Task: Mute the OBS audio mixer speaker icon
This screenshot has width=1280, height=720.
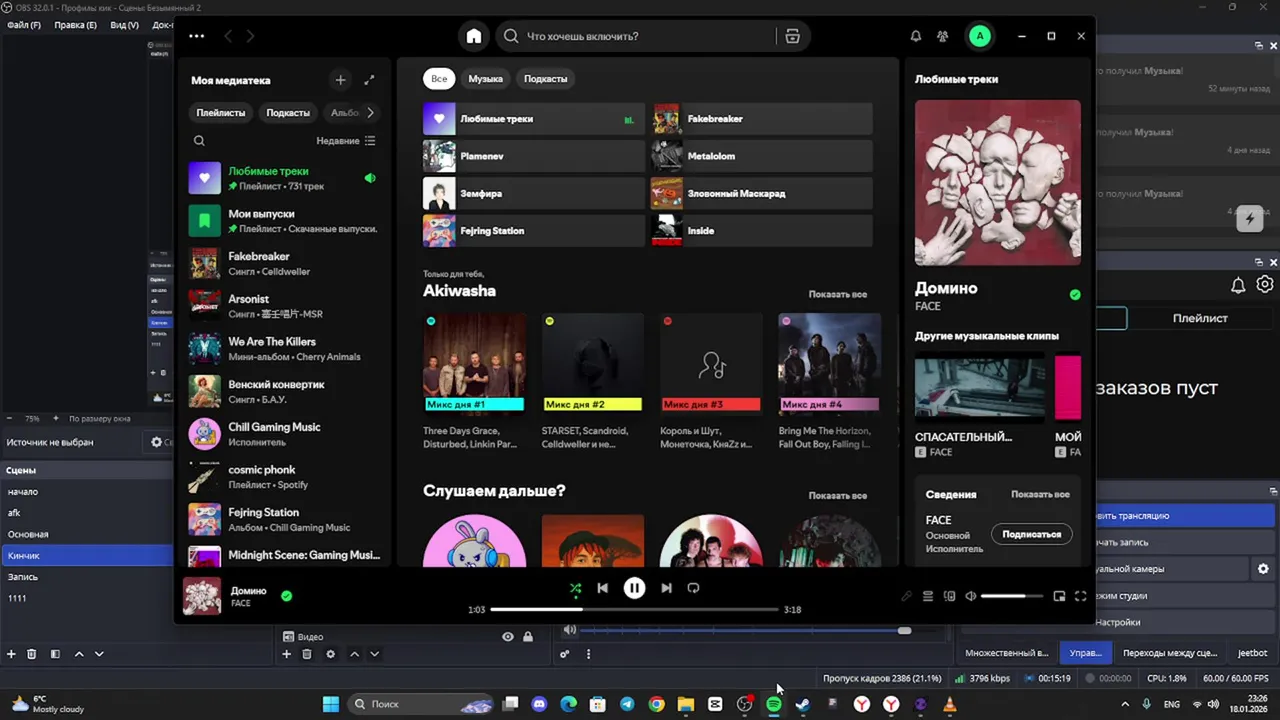Action: click(x=569, y=630)
